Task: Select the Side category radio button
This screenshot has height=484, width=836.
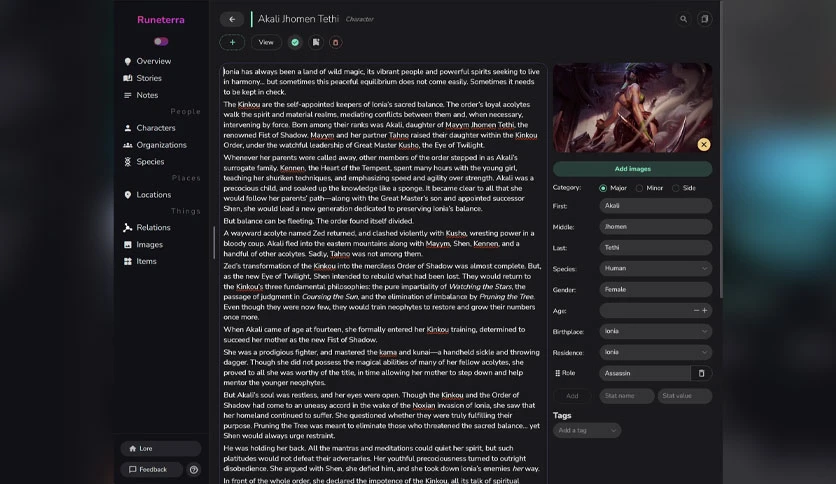Action: coord(676,188)
